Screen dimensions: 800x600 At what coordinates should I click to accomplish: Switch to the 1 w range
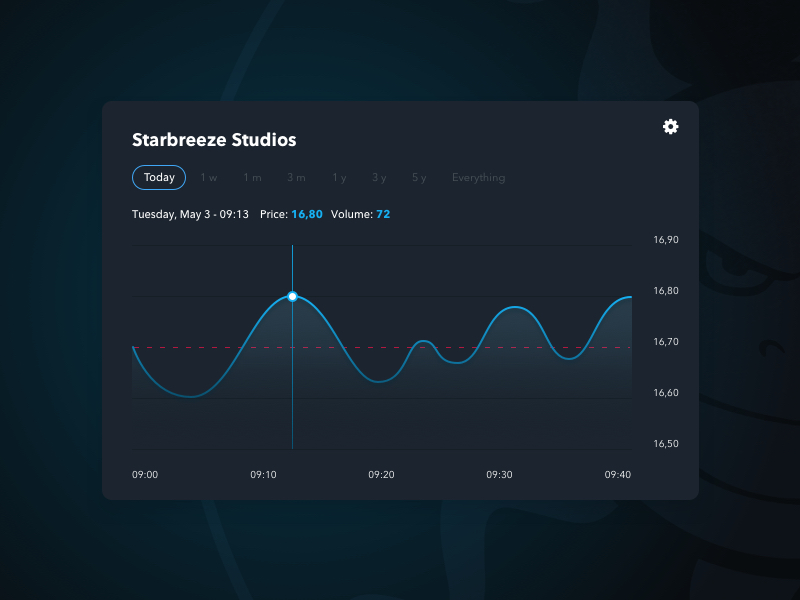[x=209, y=178]
